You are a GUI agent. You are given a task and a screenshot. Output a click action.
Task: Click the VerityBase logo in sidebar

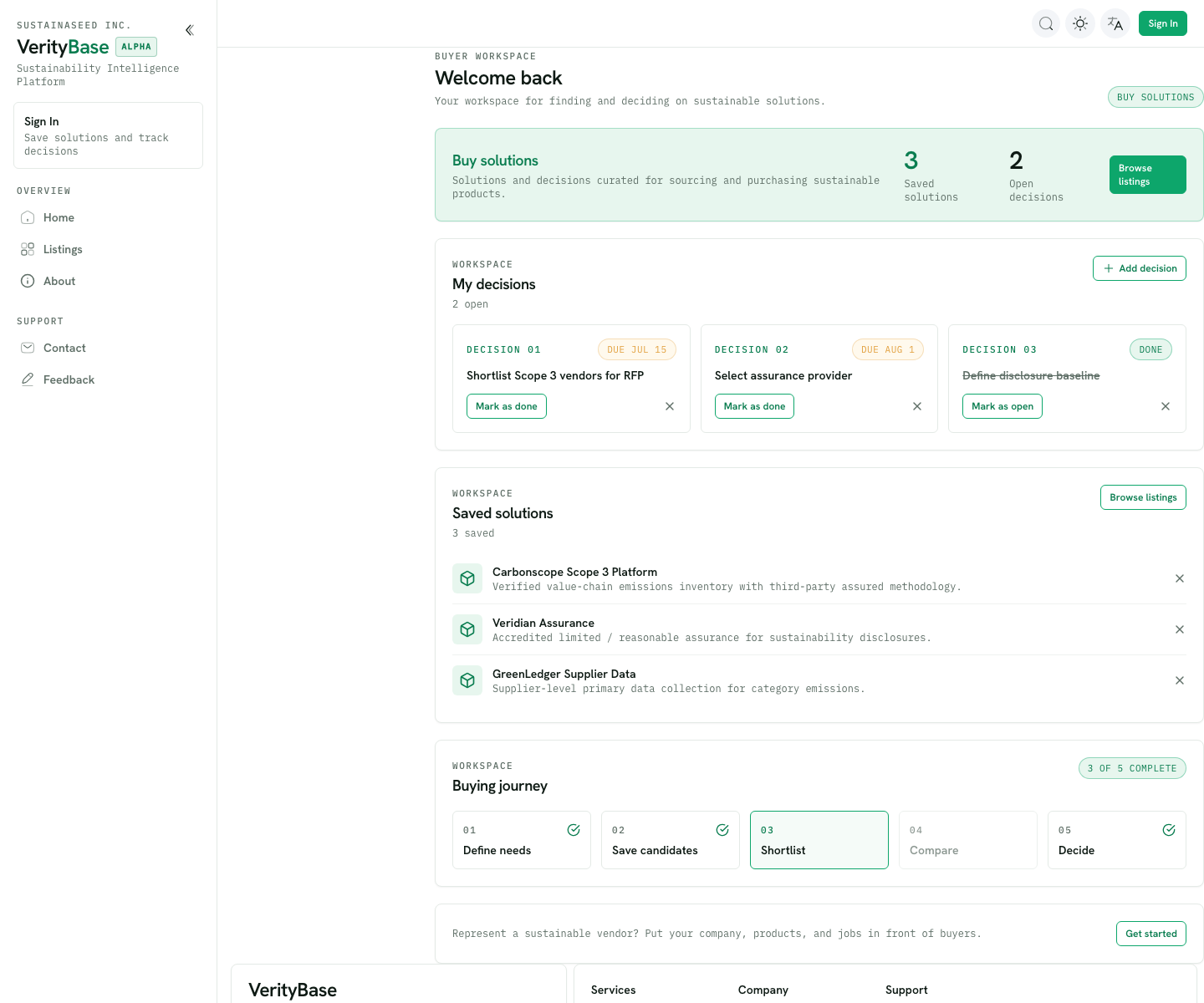coord(63,47)
